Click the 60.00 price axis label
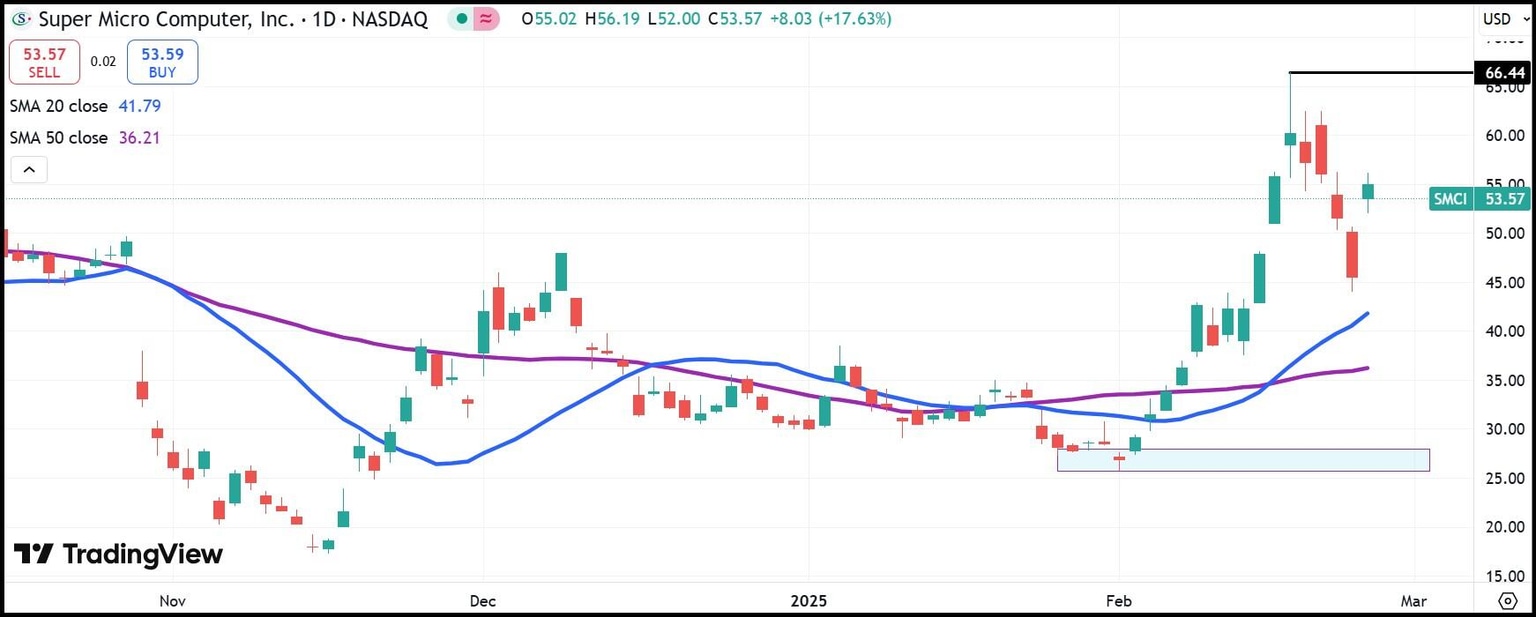This screenshot has width=1536, height=617. tap(1503, 136)
